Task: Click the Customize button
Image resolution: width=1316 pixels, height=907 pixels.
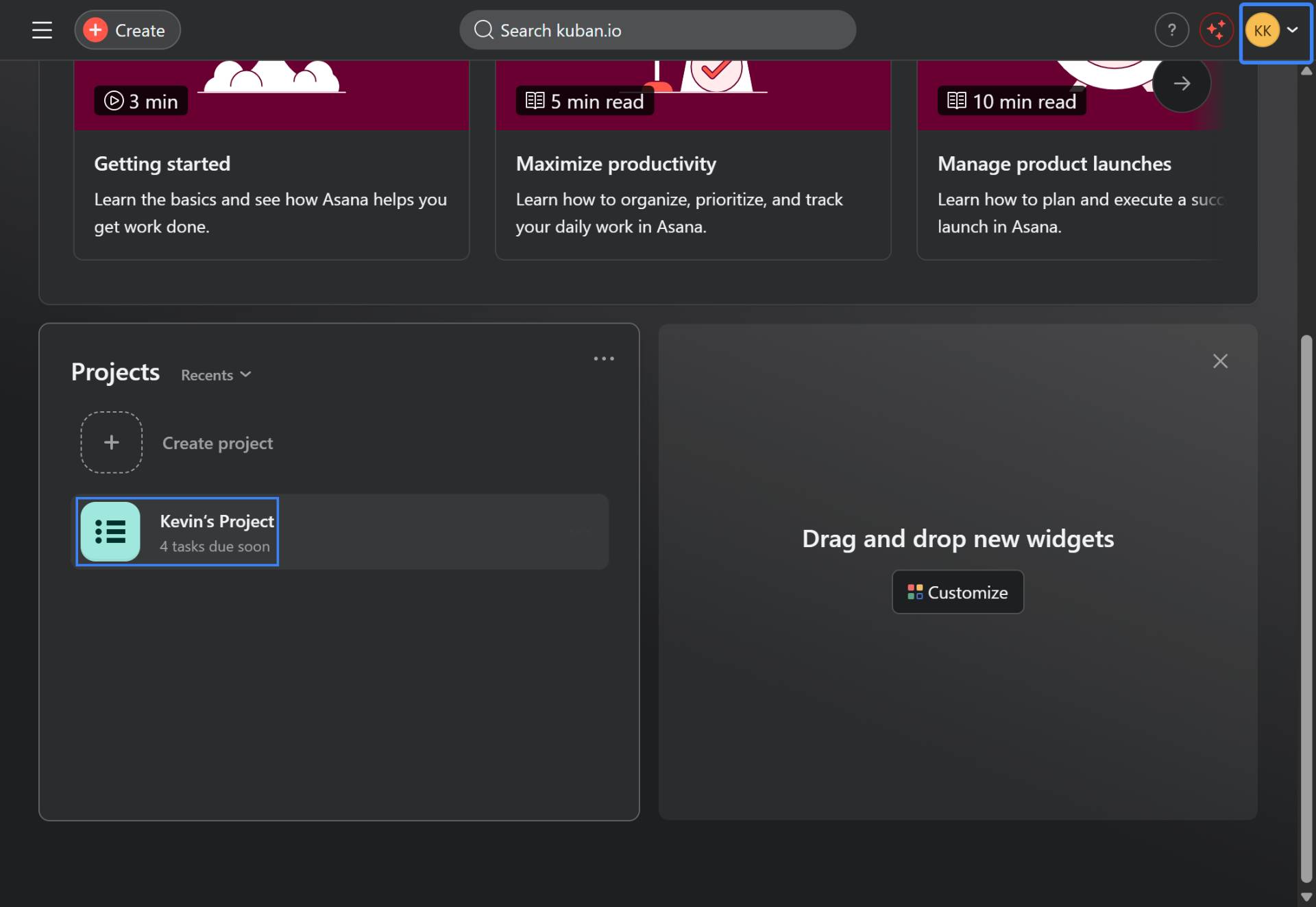Action: (x=958, y=592)
